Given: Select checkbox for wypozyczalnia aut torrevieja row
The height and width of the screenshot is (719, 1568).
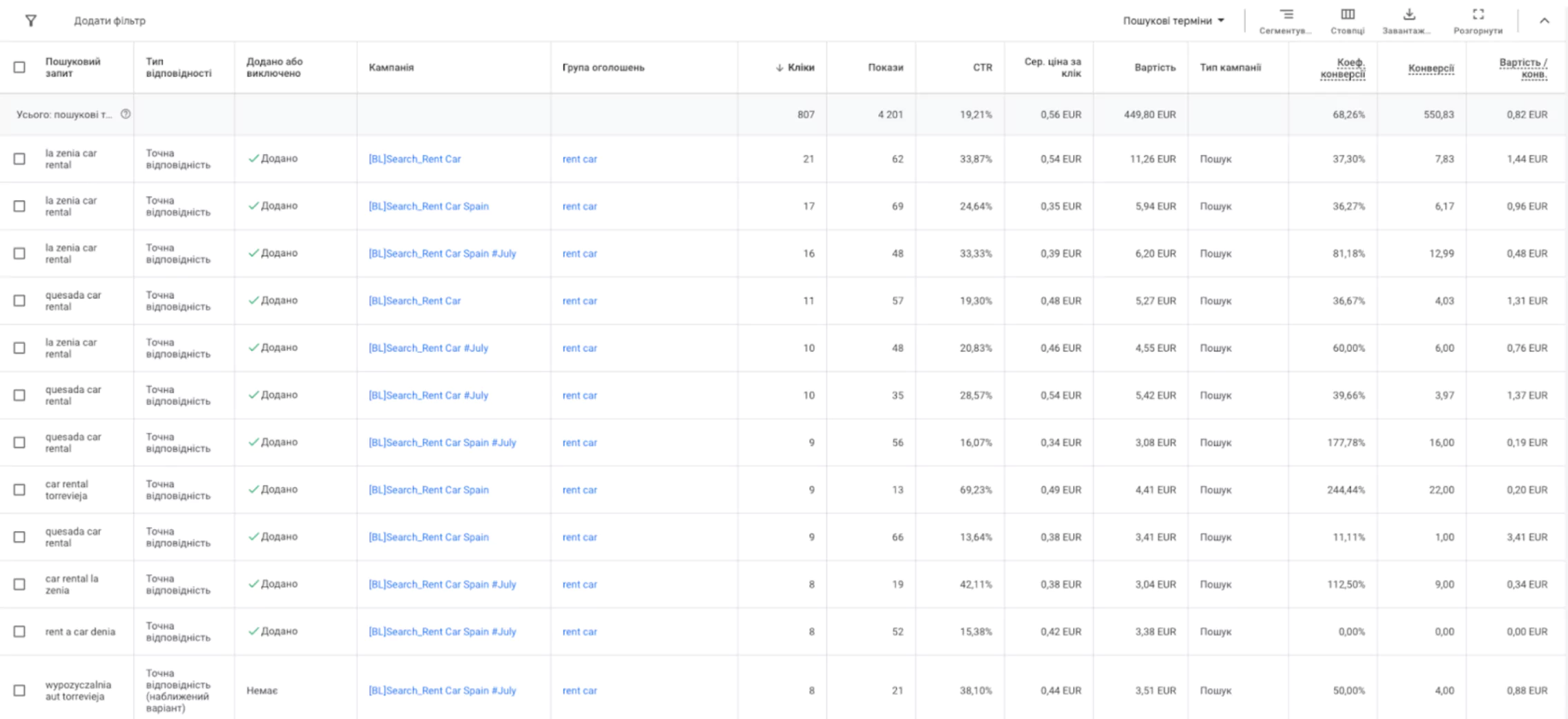Looking at the screenshot, I should tap(19, 690).
